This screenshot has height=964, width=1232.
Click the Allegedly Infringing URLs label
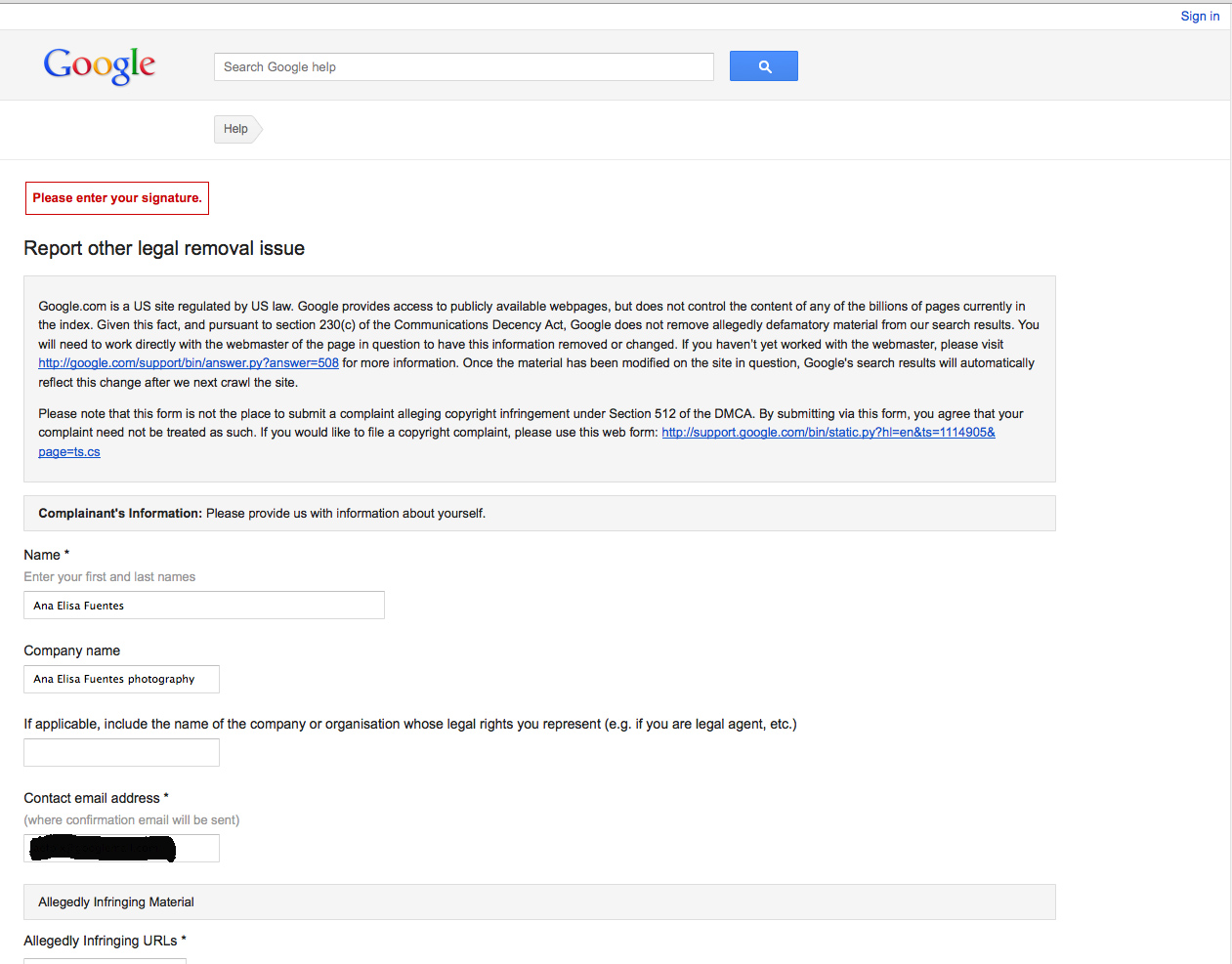(101, 941)
